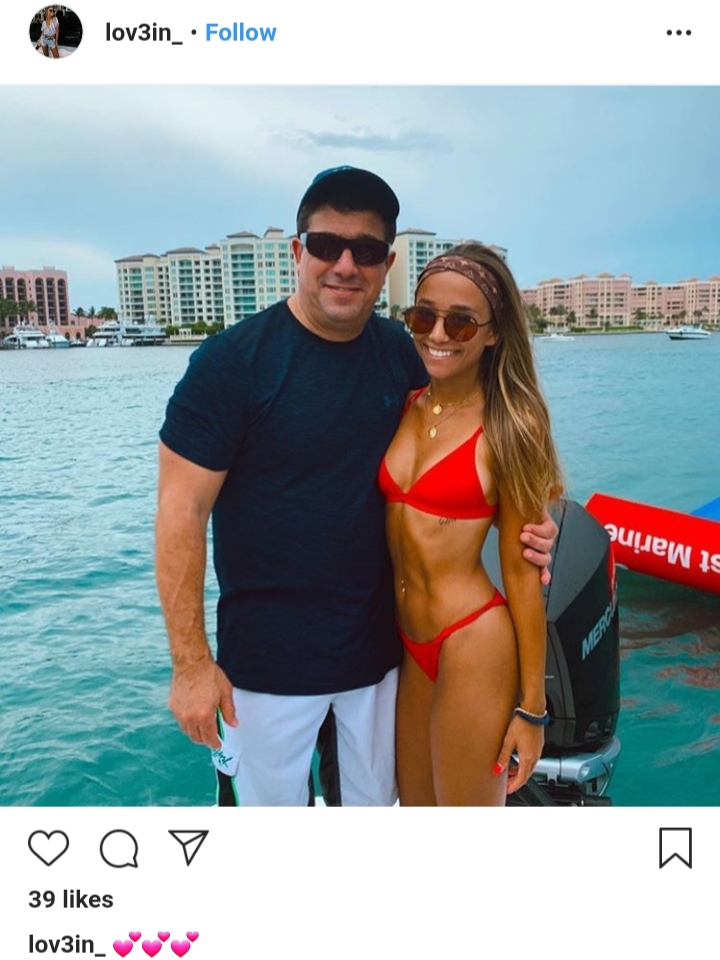Click the lov3in_ username in the post header

(144, 32)
